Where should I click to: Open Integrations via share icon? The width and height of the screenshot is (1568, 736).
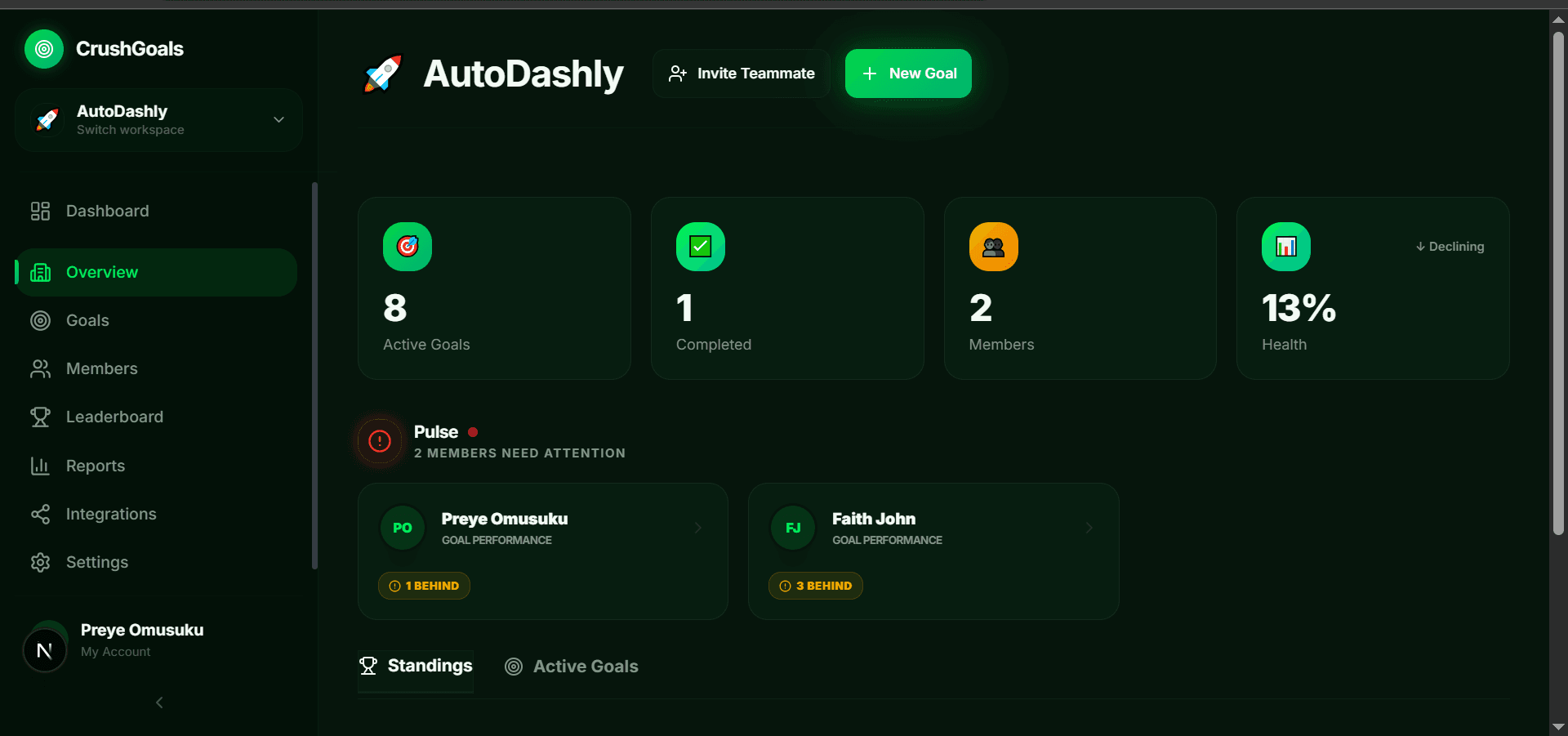click(41, 514)
